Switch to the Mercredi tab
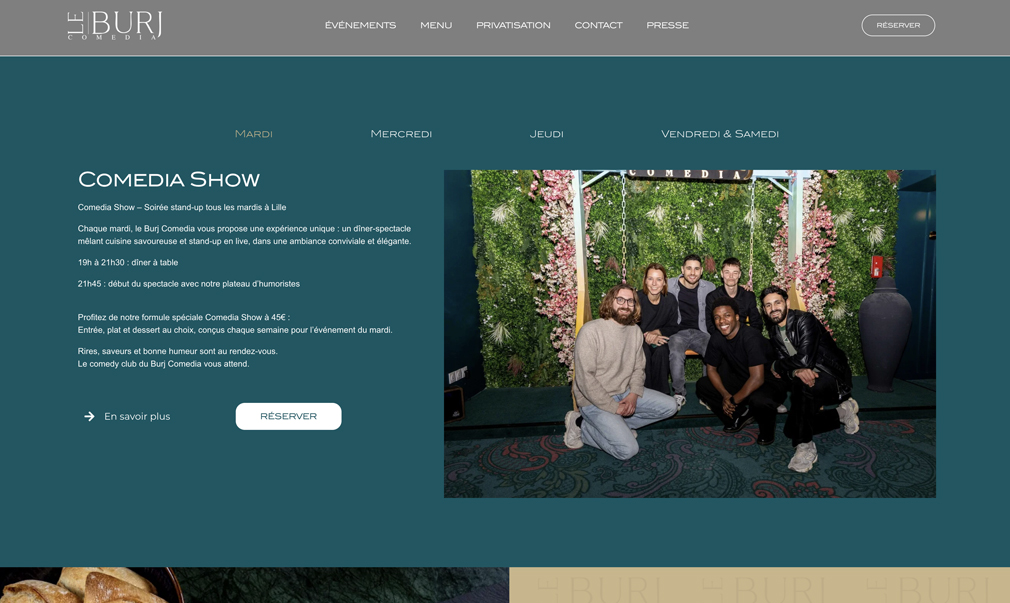 (x=401, y=134)
